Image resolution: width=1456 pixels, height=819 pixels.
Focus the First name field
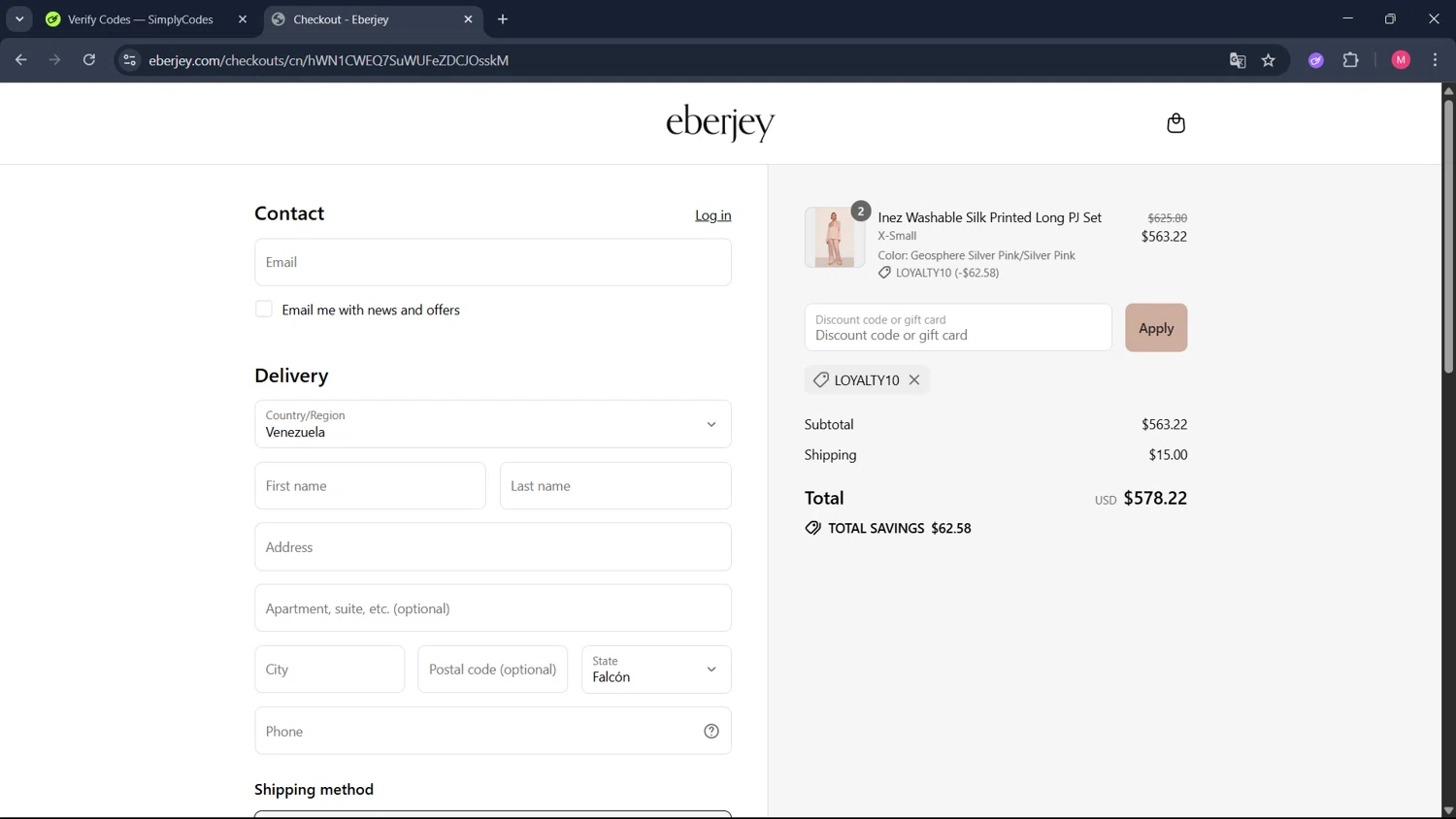(370, 486)
